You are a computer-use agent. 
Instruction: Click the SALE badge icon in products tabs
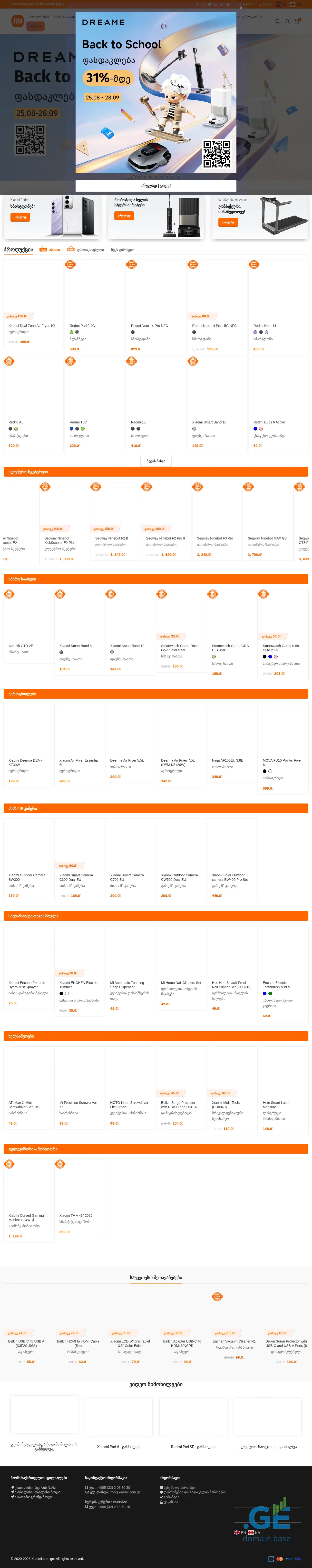[70, 249]
